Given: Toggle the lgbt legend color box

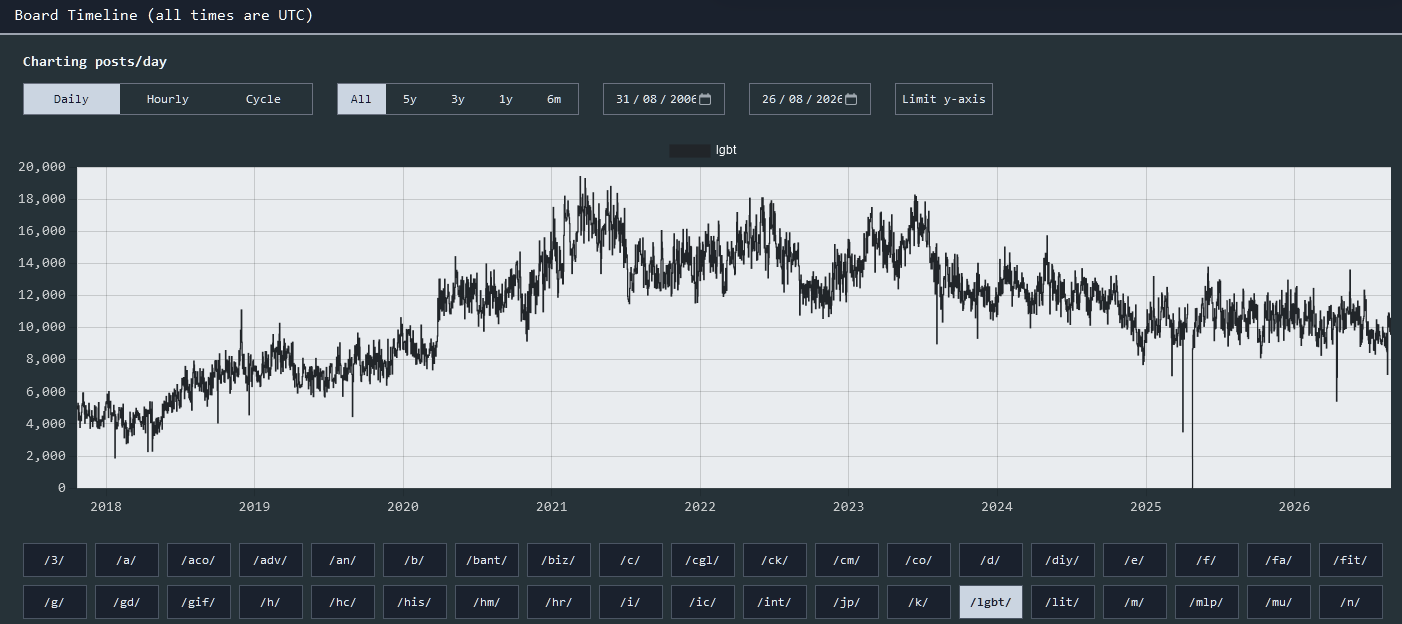Looking at the screenshot, I should pyautogui.click(x=690, y=150).
